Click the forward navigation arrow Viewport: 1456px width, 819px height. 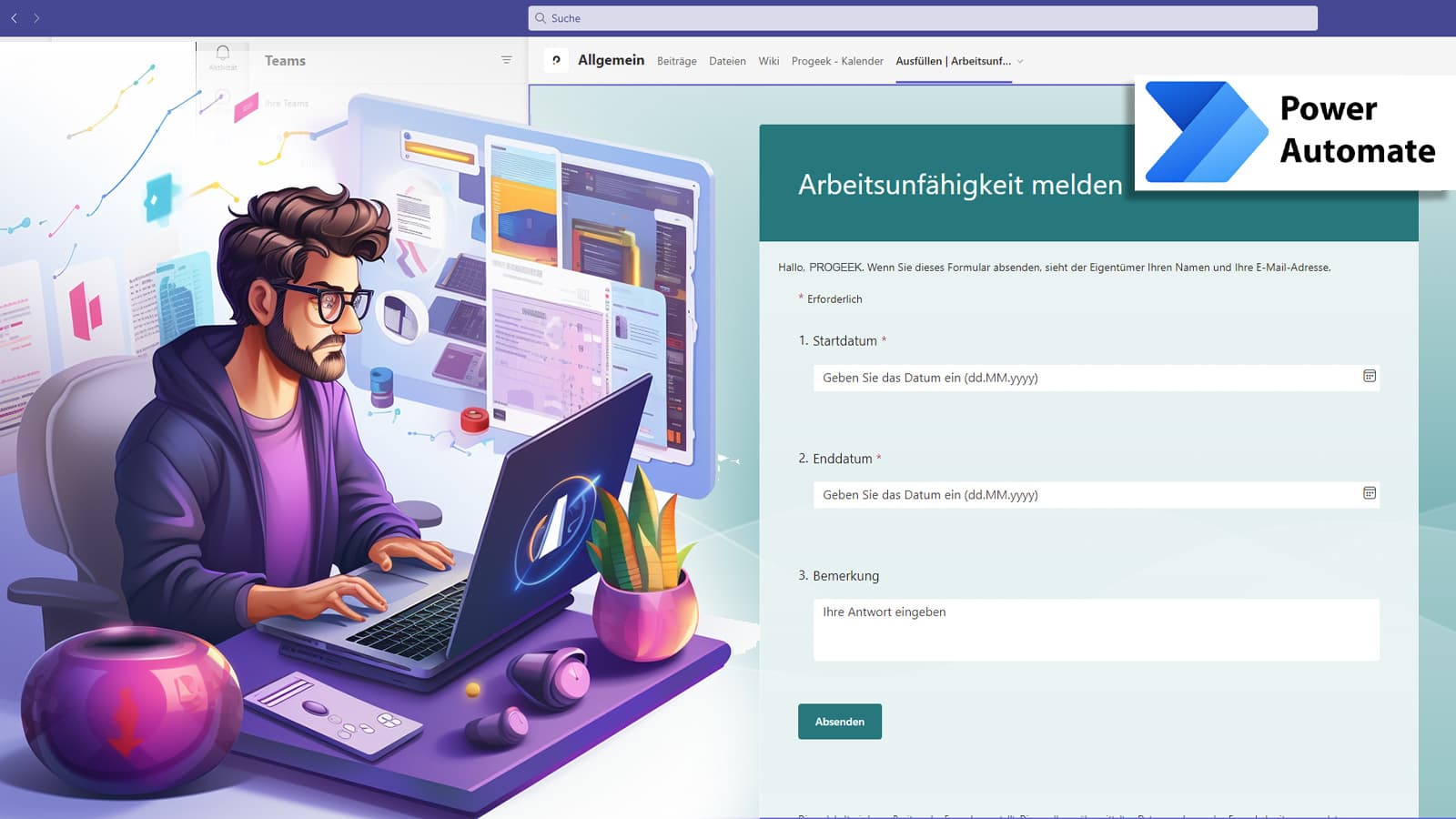36,18
